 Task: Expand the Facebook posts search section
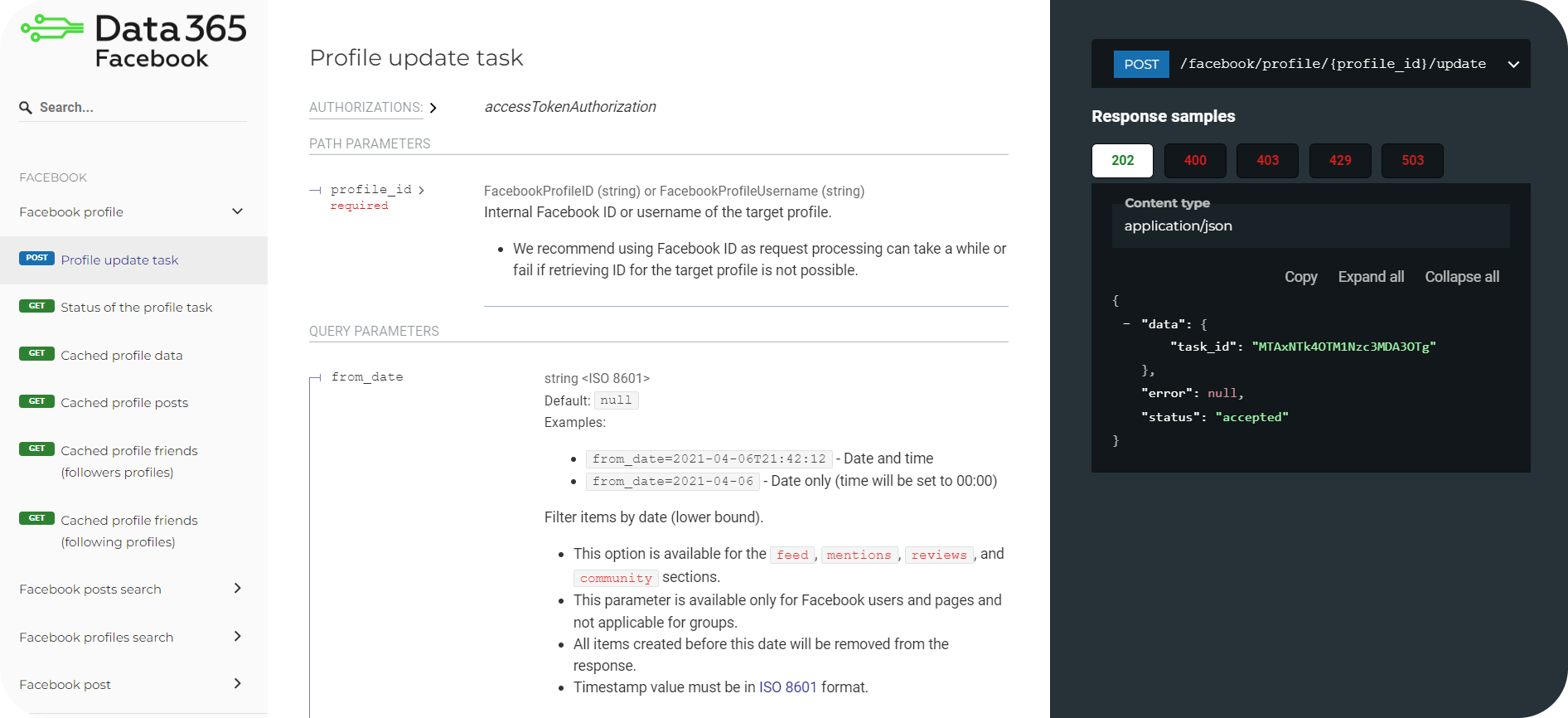[x=237, y=589]
